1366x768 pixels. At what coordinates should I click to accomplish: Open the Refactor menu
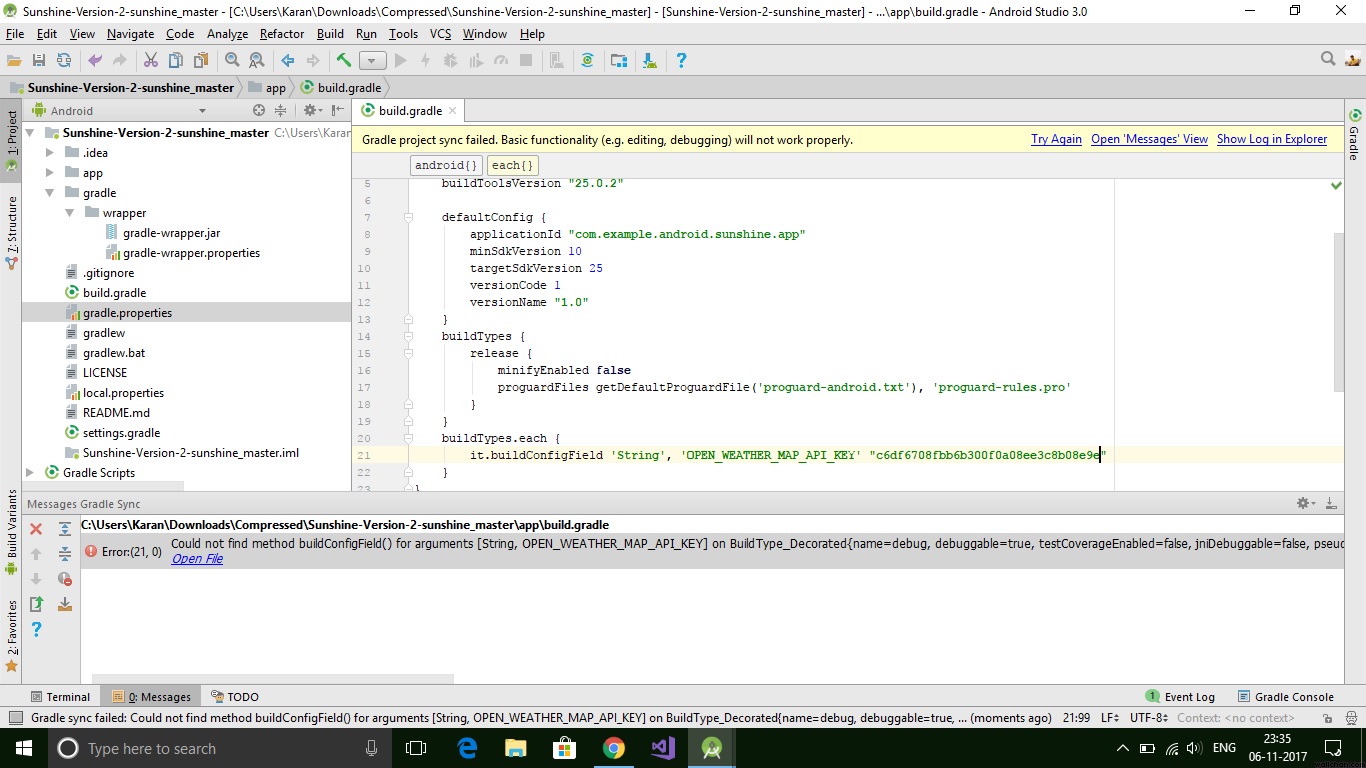click(x=282, y=33)
